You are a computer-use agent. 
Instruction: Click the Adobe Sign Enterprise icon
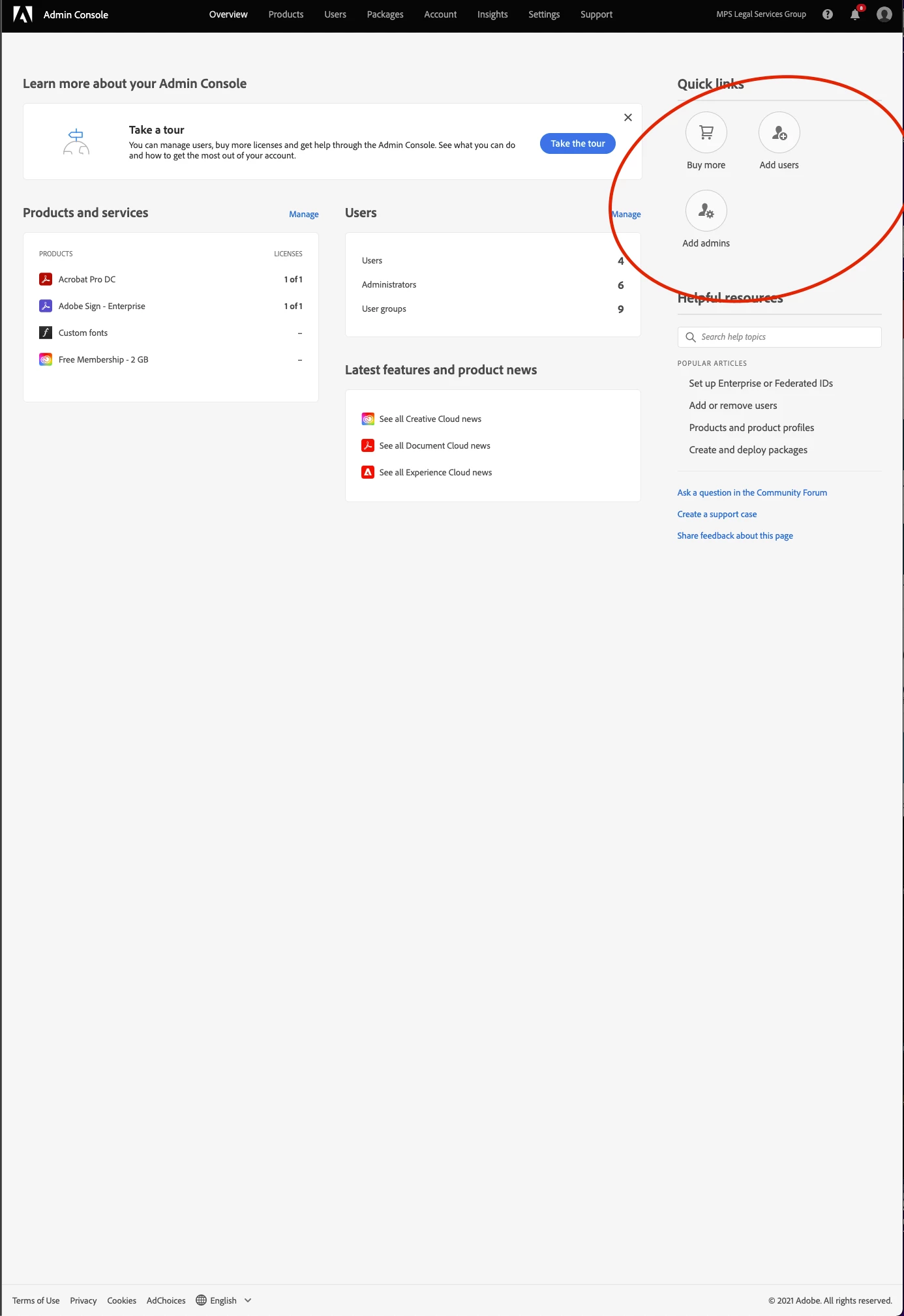pos(46,306)
